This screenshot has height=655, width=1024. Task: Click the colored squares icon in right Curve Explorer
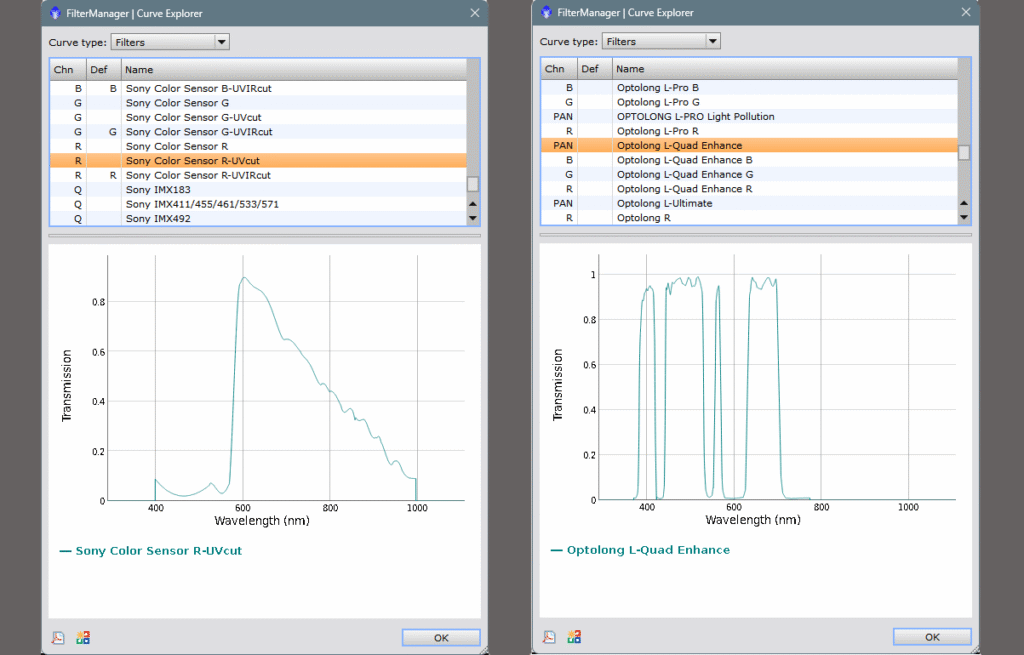click(574, 637)
